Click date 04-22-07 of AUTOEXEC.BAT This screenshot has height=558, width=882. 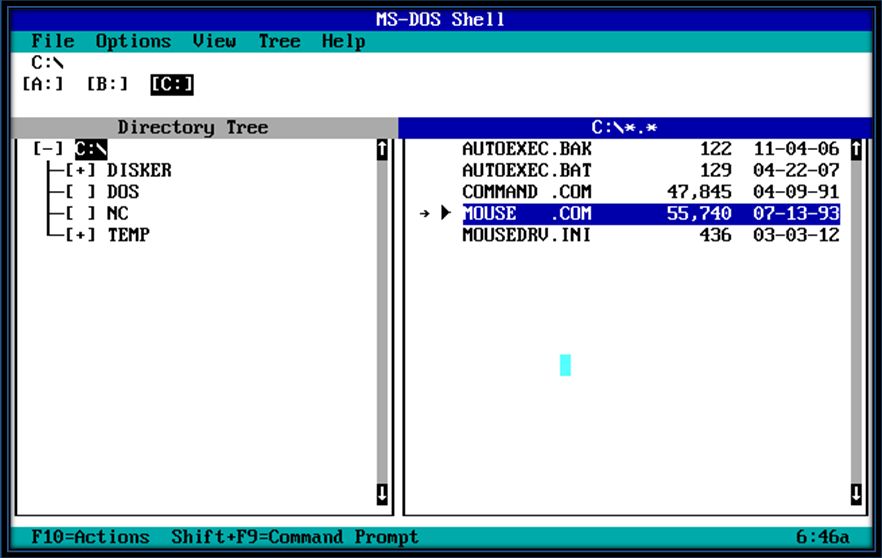[x=796, y=170]
